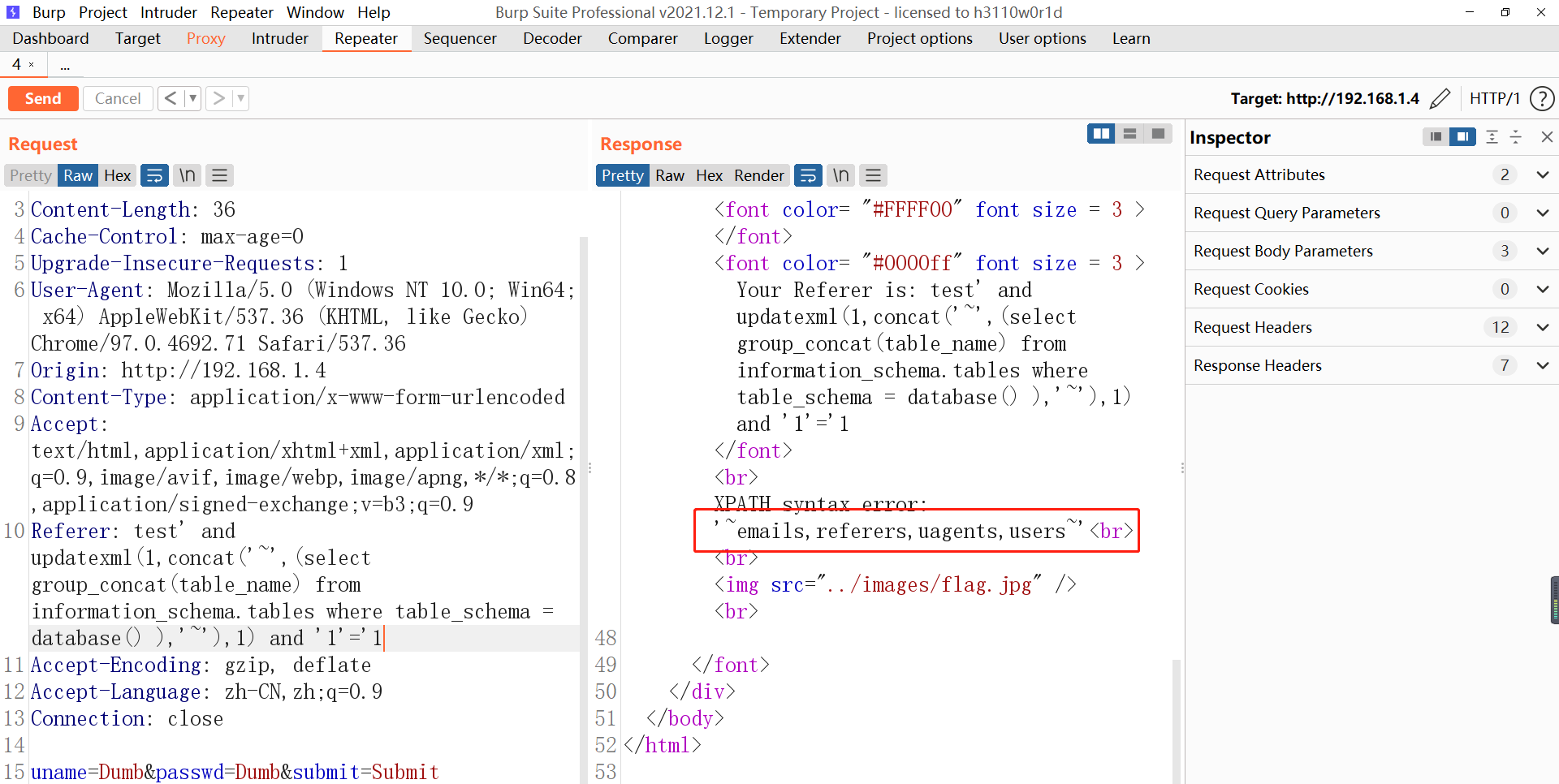Viewport: 1559px width, 784px height.
Task: Enable Render view for the Response
Action: click(758, 175)
